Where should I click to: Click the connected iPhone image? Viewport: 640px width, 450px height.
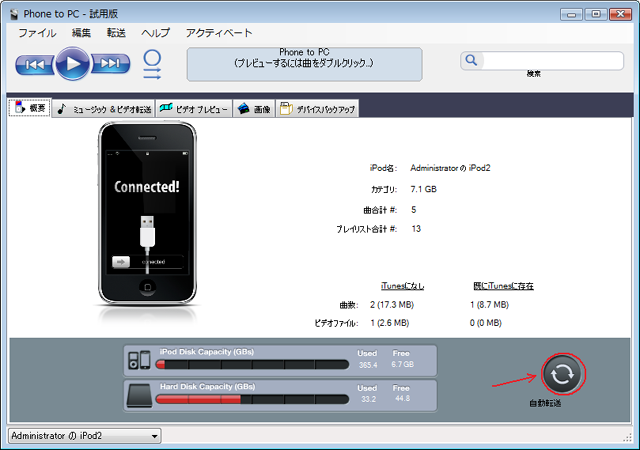coord(147,213)
